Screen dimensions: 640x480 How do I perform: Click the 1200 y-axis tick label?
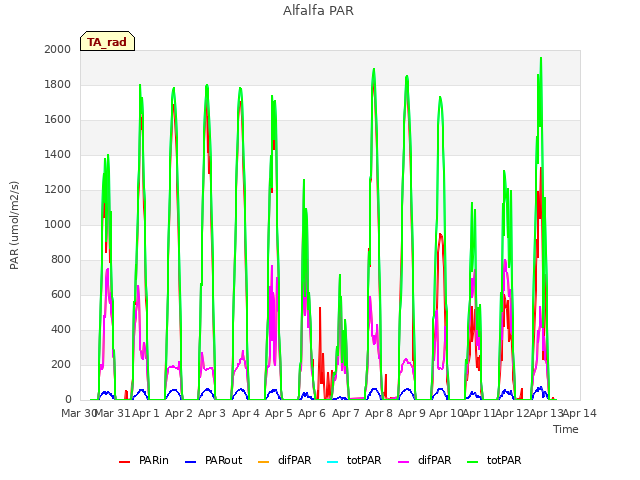pos(58,189)
